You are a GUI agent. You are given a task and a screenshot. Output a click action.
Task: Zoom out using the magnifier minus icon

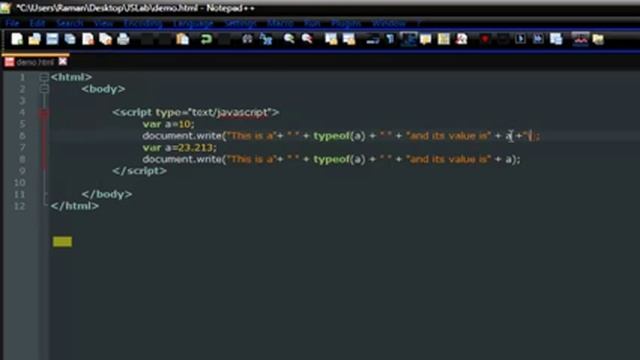coord(307,39)
